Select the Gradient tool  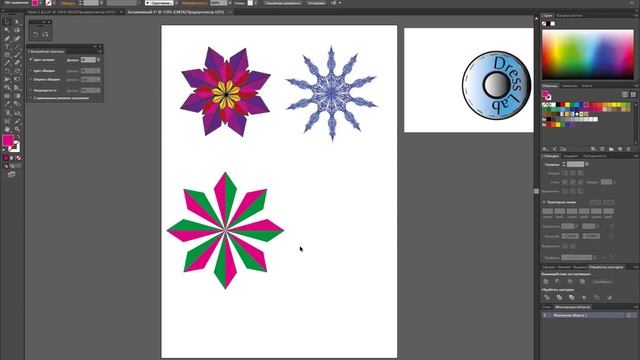point(17,96)
